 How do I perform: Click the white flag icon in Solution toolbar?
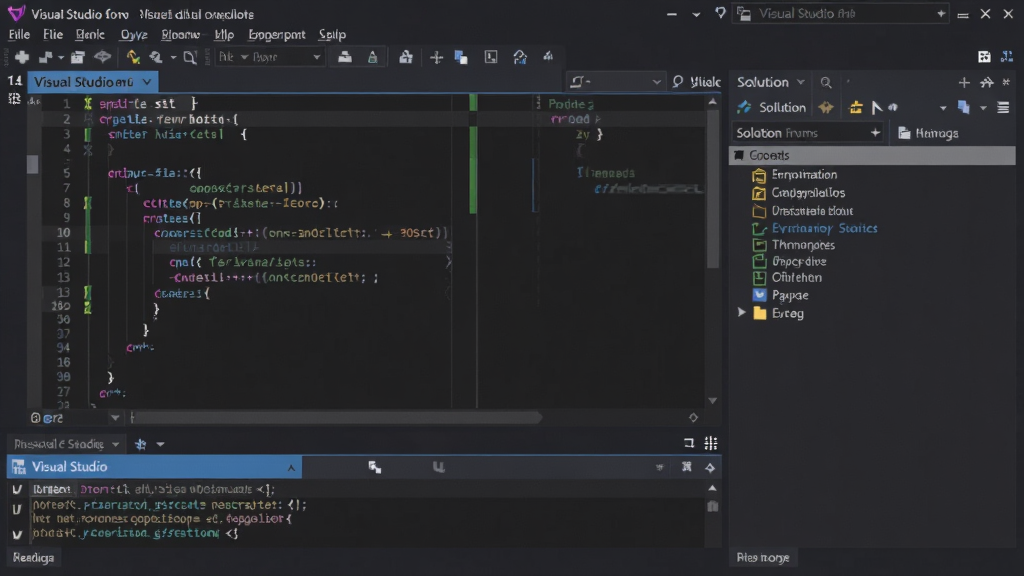[876, 107]
